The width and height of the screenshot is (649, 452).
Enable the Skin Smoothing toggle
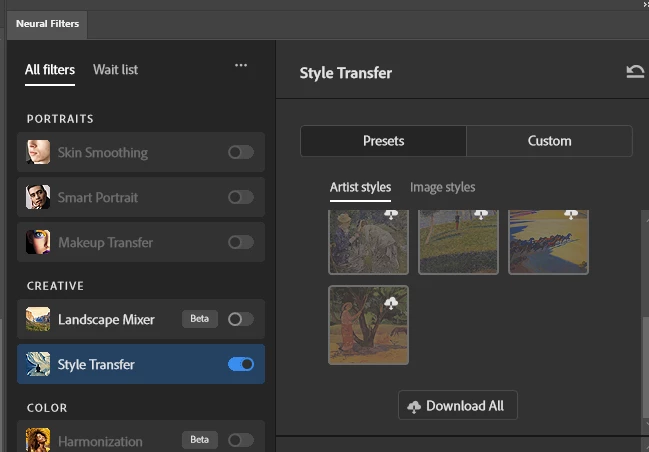(x=241, y=152)
